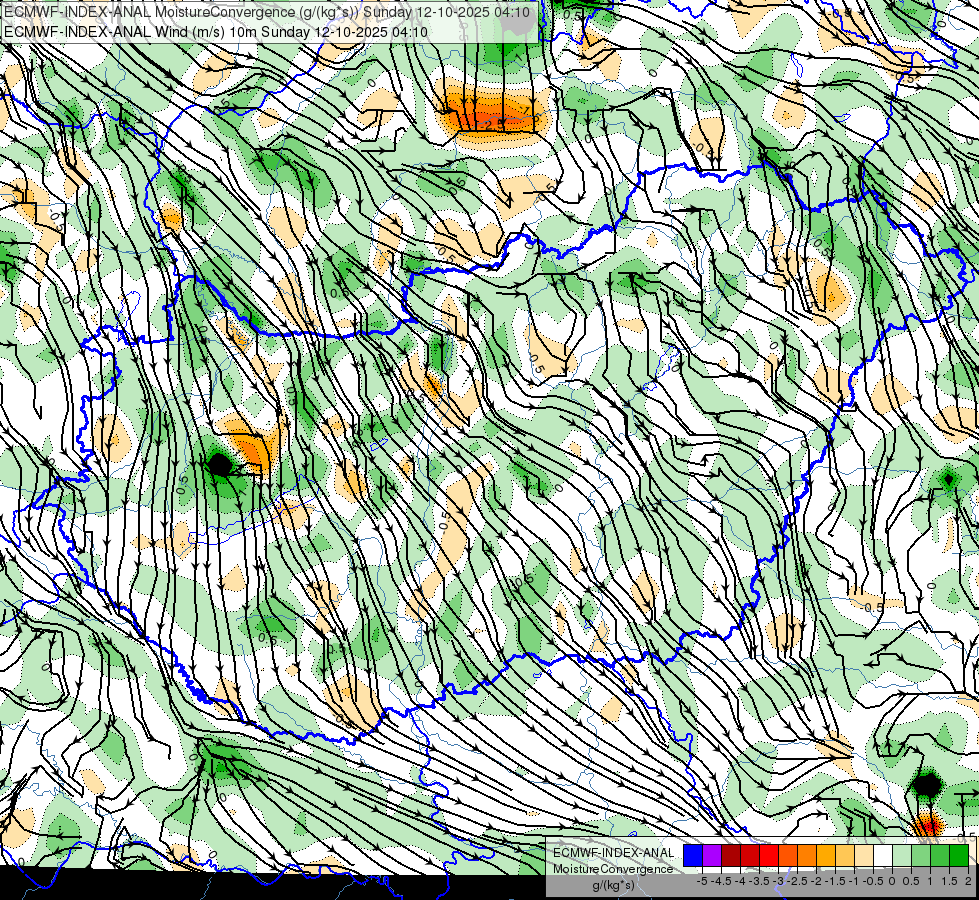Pick the light green swatch between 0.5 and 1
Image resolution: width=979 pixels, height=900 pixels.
pyautogui.click(x=921, y=856)
